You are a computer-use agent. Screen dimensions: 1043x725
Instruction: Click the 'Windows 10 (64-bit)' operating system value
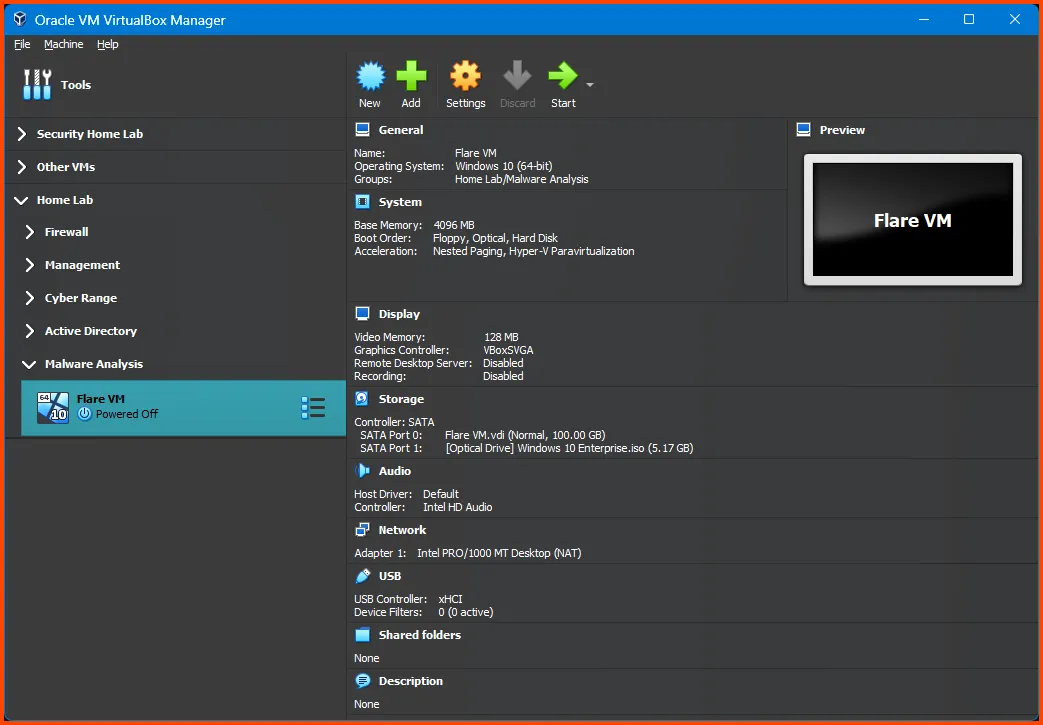pyautogui.click(x=504, y=166)
